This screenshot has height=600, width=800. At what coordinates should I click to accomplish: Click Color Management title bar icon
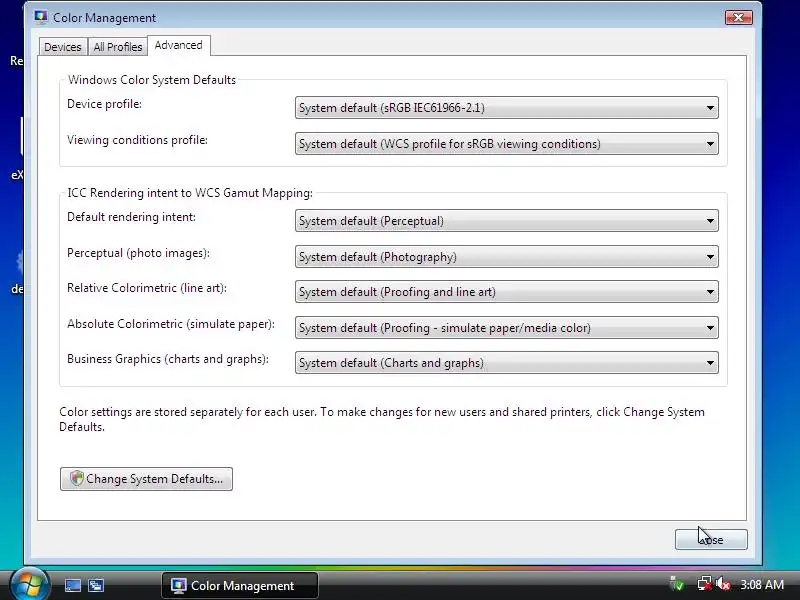click(41, 17)
